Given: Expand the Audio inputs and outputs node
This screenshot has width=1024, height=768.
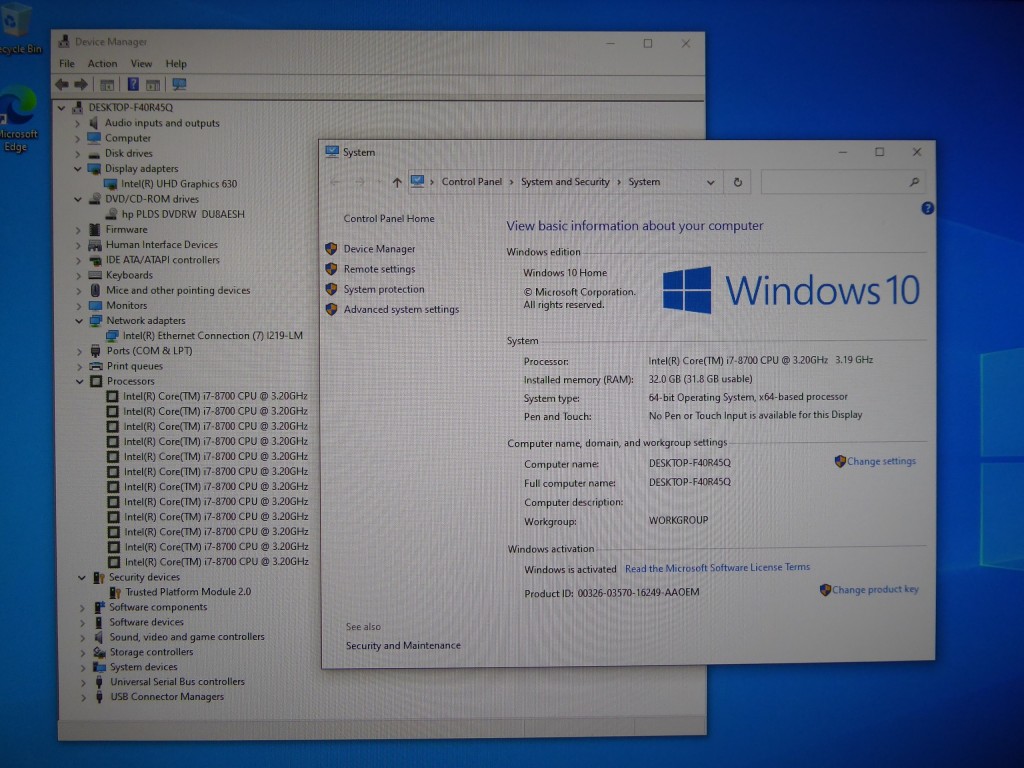Looking at the screenshot, I should click(x=77, y=123).
